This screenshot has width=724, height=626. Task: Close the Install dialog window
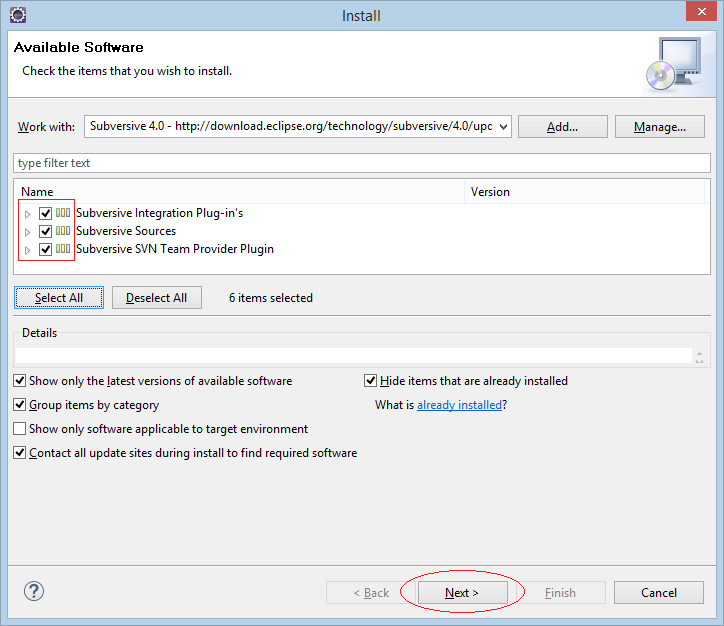(701, 12)
